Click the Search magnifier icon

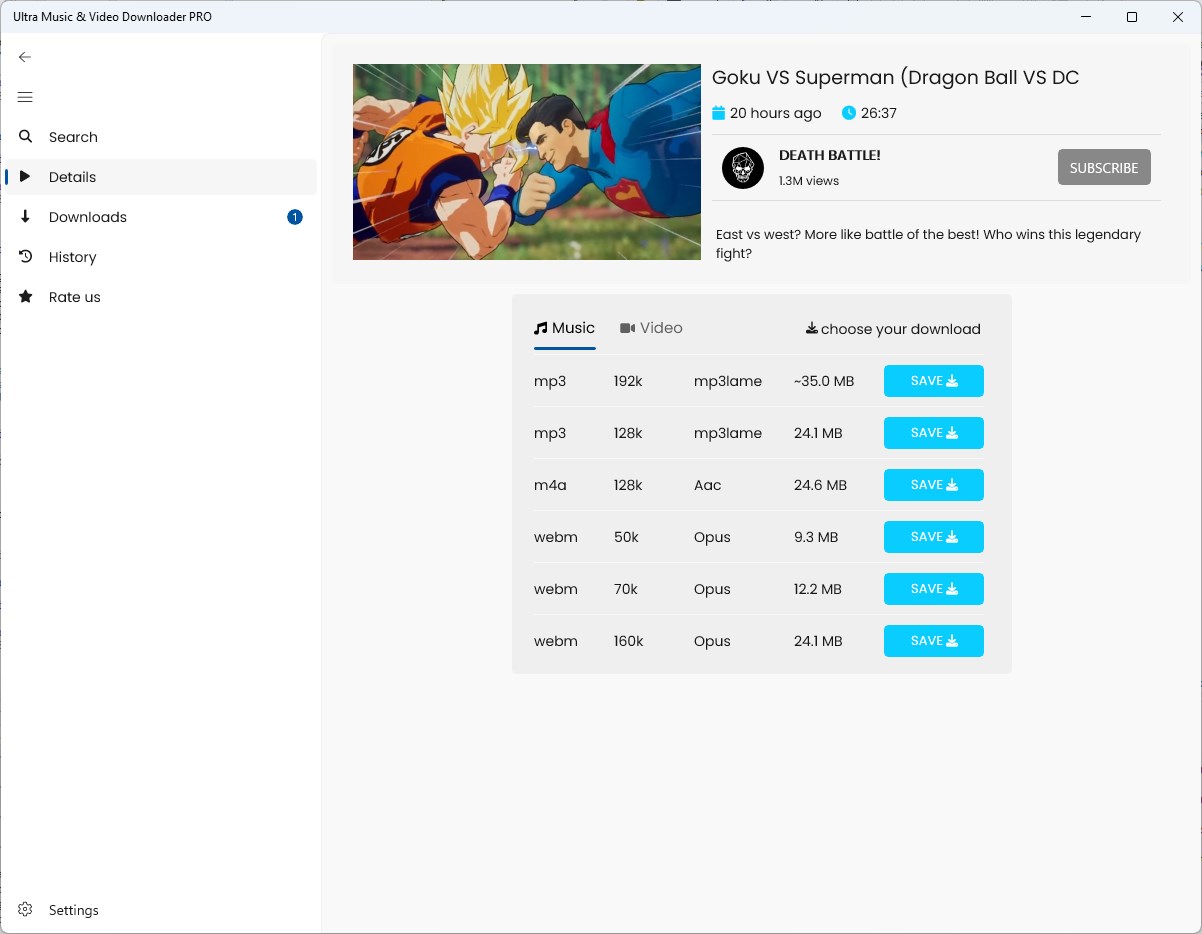(x=26, y=136)
